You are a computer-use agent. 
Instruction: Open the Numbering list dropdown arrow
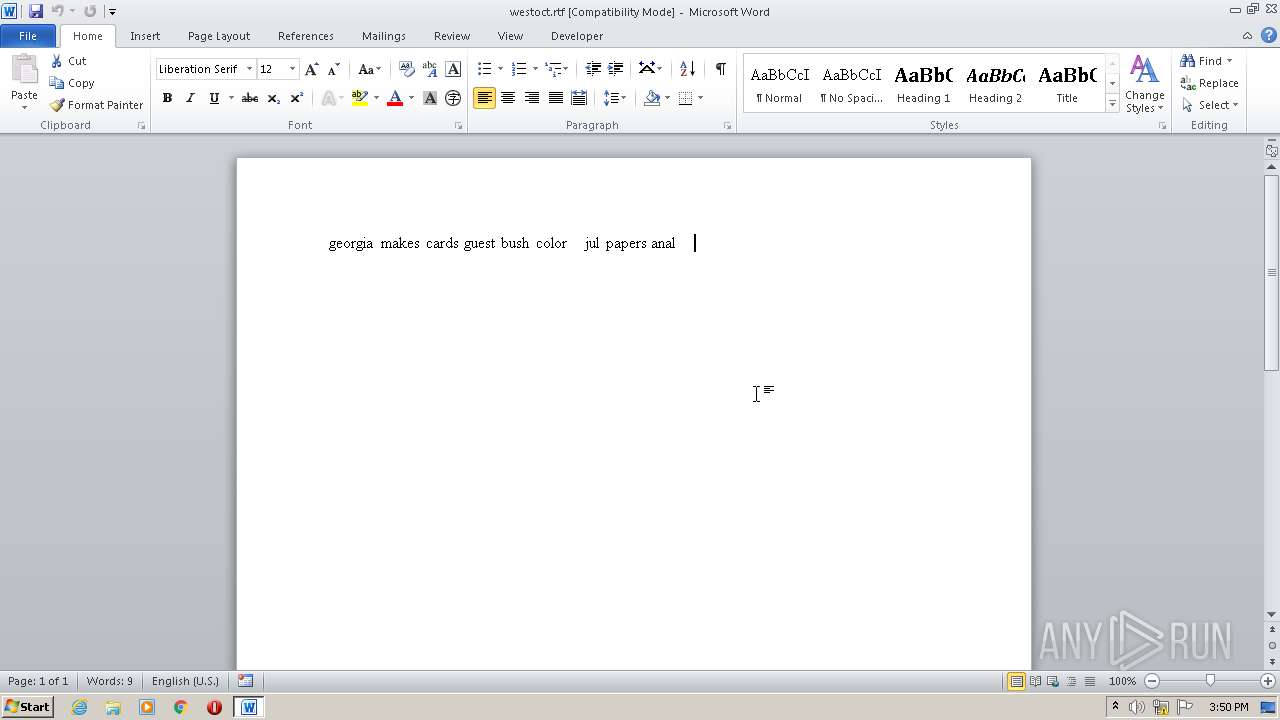click(535, 69)
